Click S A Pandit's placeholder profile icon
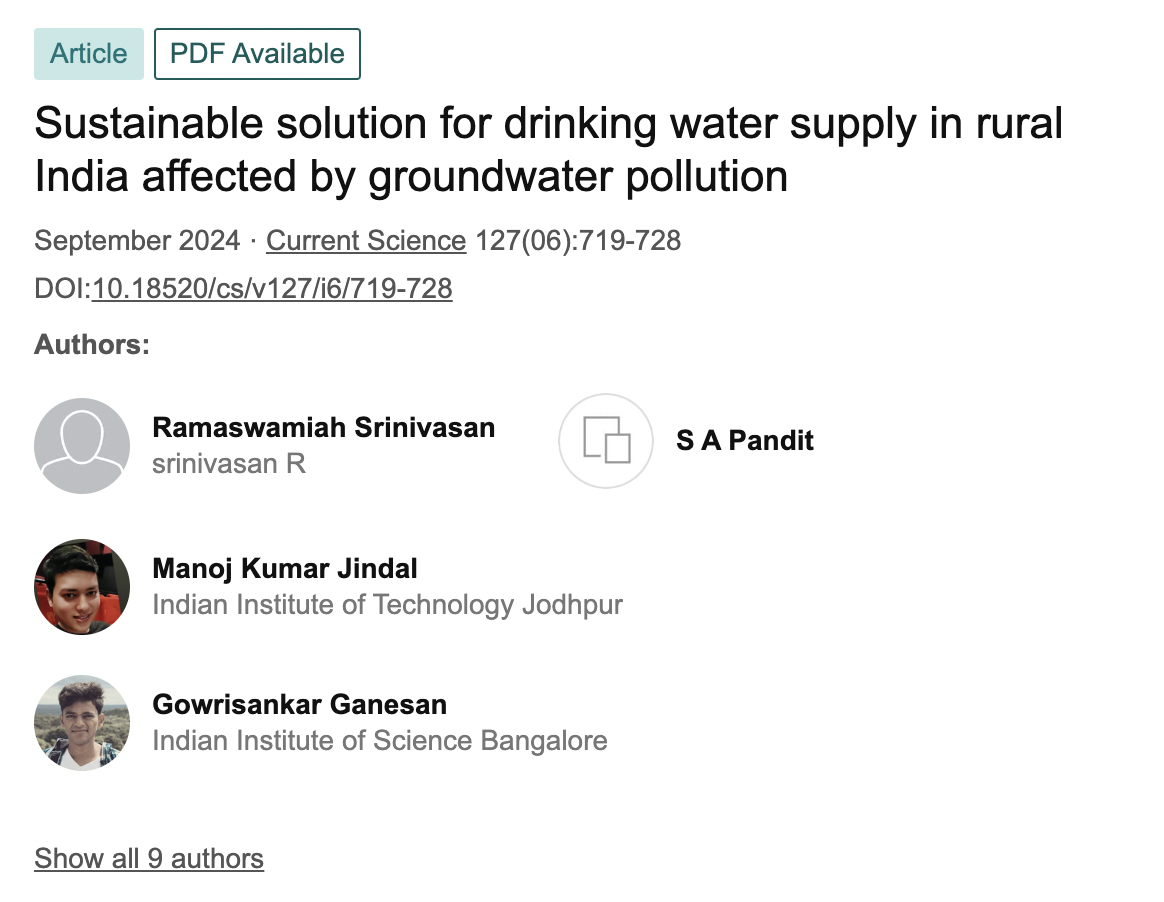The width and height of the screenshot is (1164, 902). click(606, 440)
